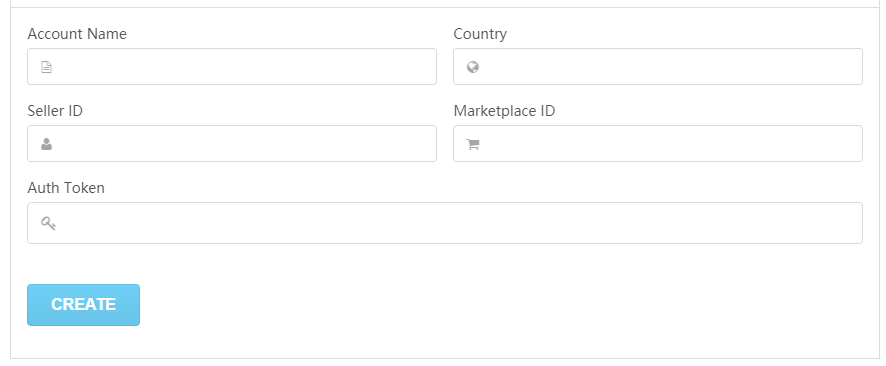The width and height of the screenshot is (886, 366).
Task: Submit the form with the CREATE button
Action: [84, 305]
